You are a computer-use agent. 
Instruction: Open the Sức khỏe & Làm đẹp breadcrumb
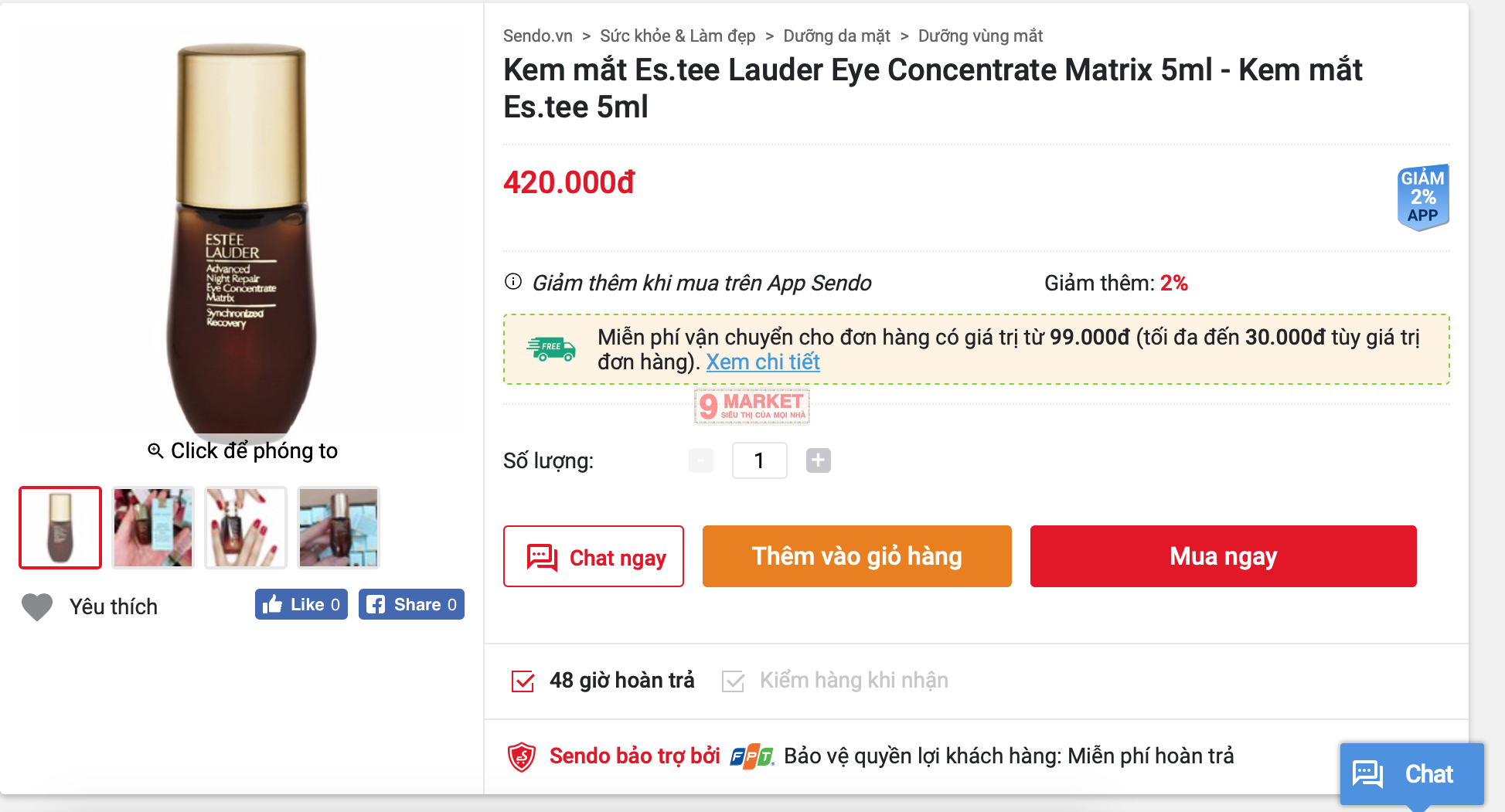677,36
